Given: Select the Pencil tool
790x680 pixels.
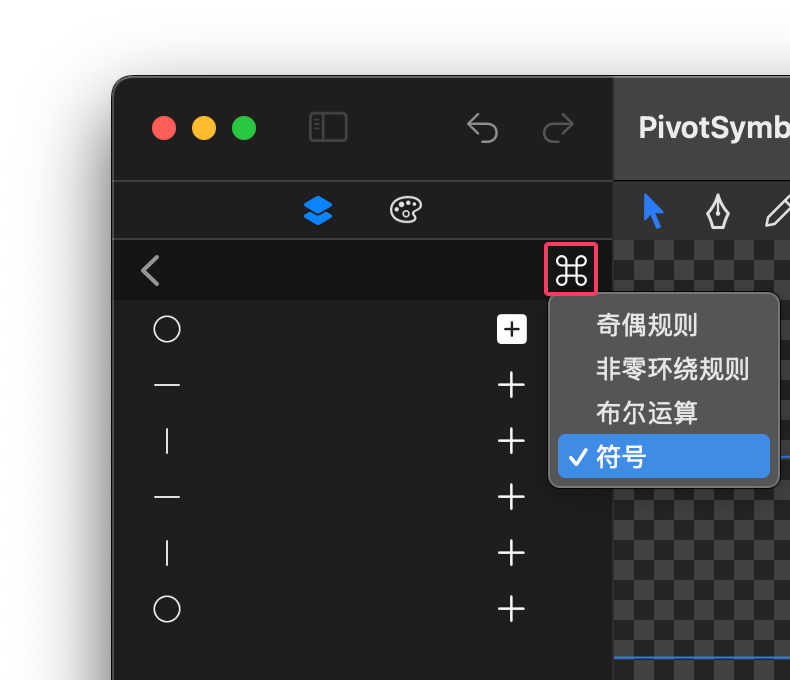Looking at the screenshot, I should [778, 212].
